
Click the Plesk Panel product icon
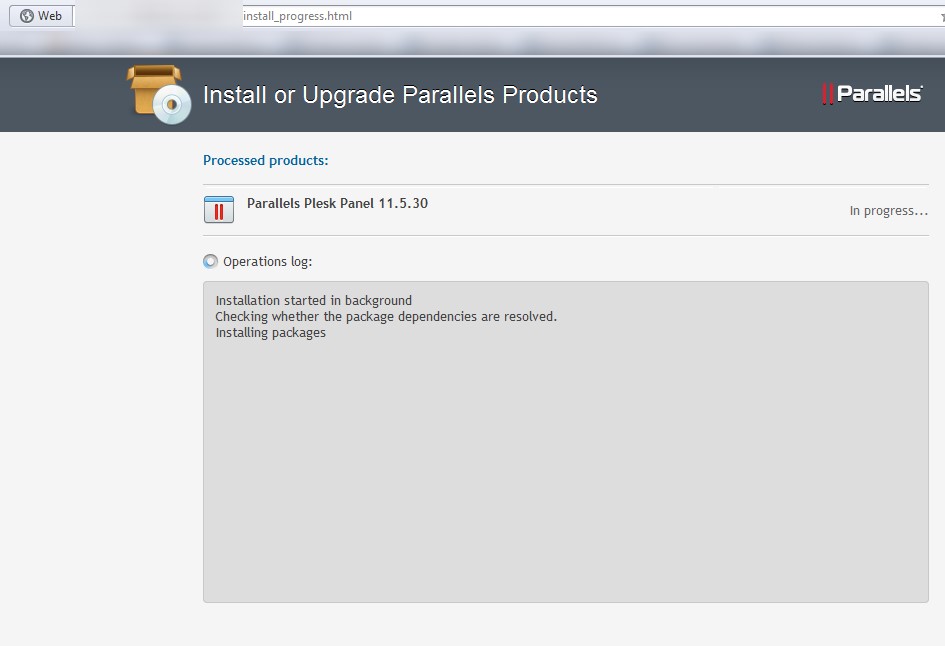coord(219,210)
